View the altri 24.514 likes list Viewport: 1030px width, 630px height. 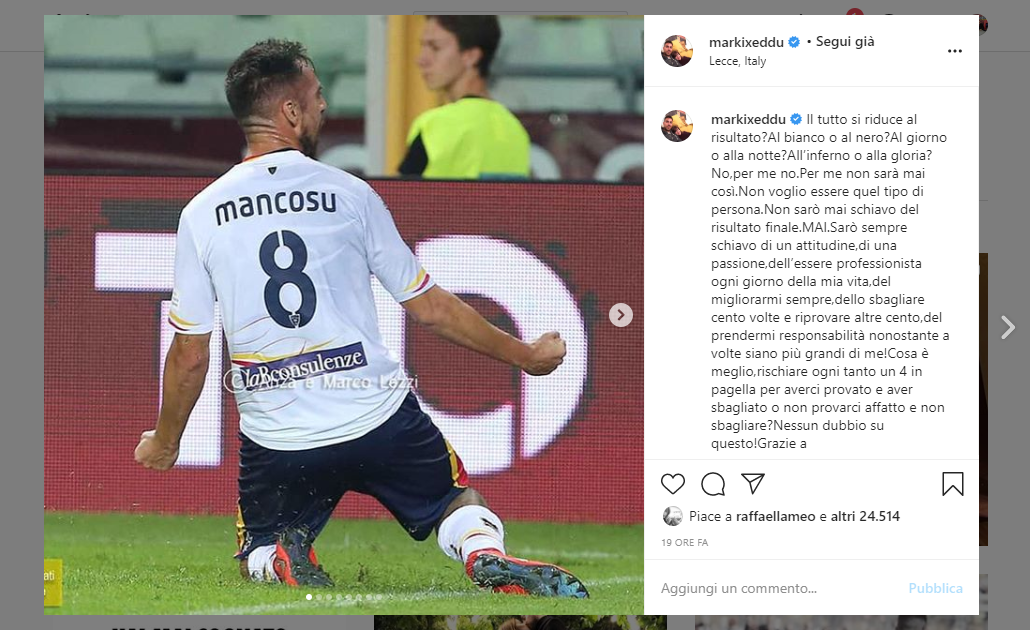pyautogui.click(x=865, y=516)
